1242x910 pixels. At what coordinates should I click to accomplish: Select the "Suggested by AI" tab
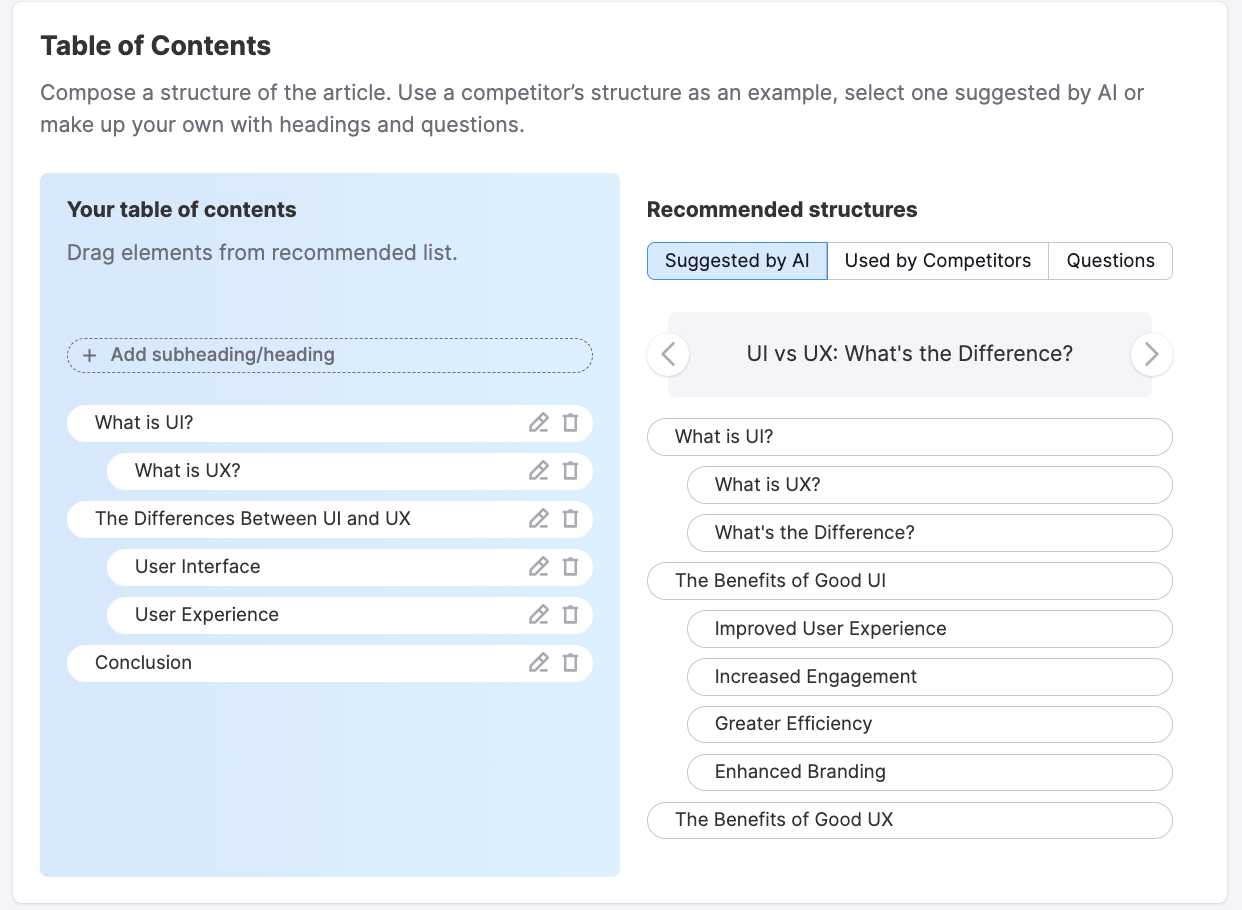[737, 260]
